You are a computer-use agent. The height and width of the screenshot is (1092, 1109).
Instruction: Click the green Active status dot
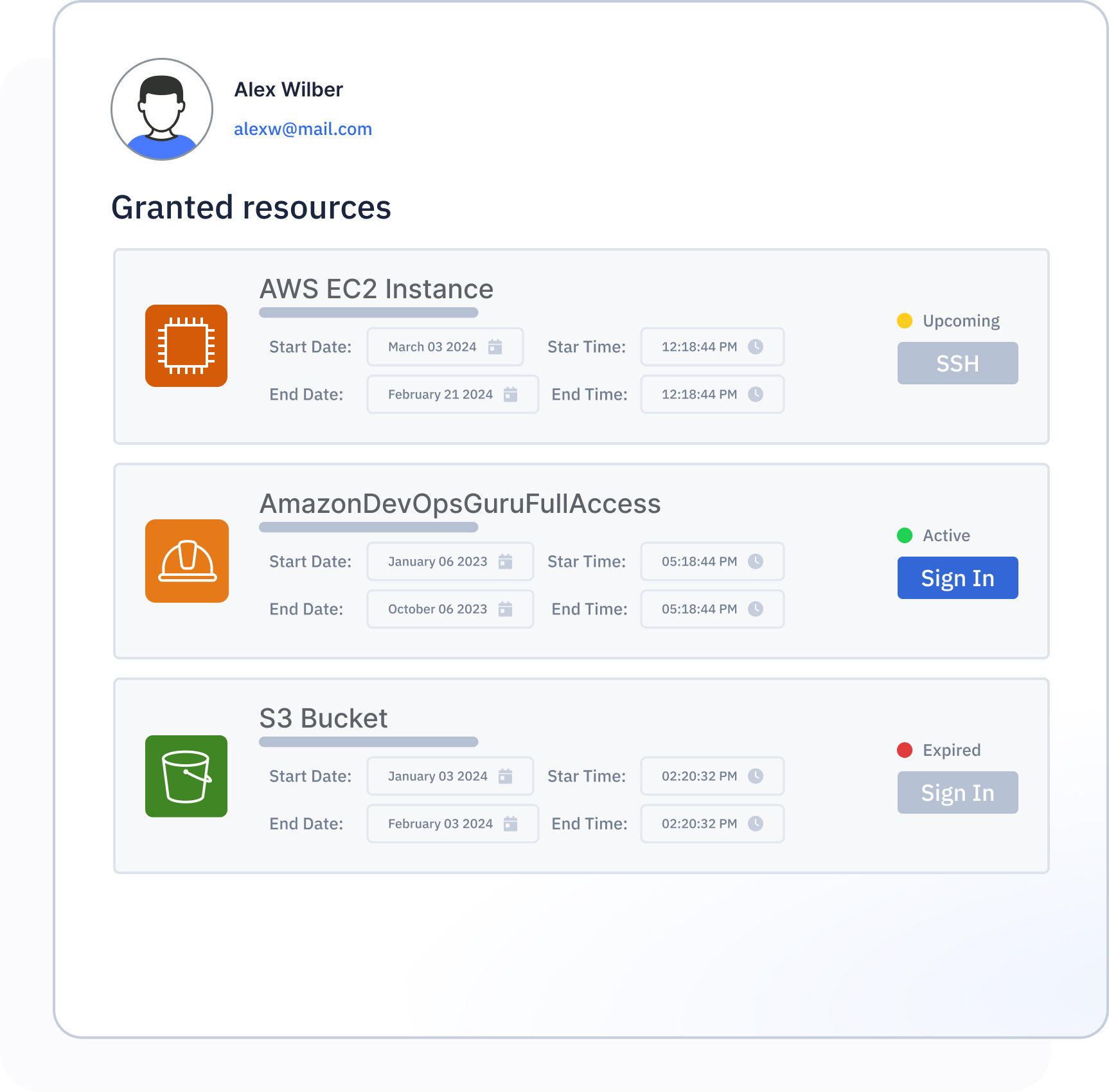pyautogui.click(x=905, y=535)
